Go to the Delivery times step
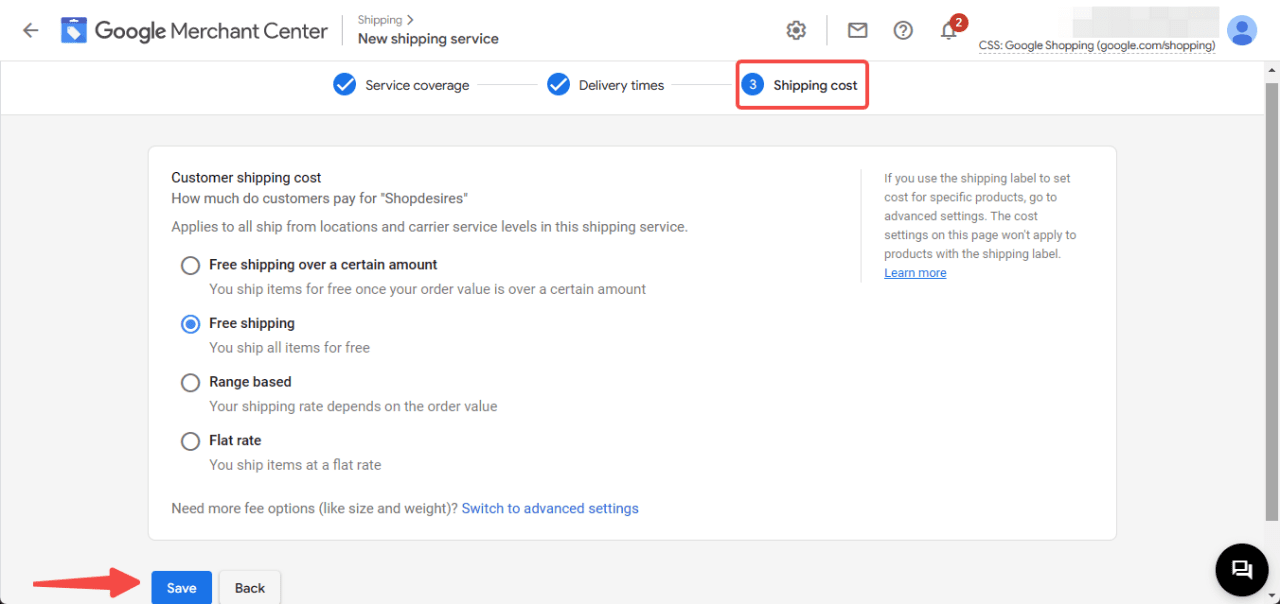The width and height of the screenshot is (1280, 604). pyautogui.click(x=605, y=85)
